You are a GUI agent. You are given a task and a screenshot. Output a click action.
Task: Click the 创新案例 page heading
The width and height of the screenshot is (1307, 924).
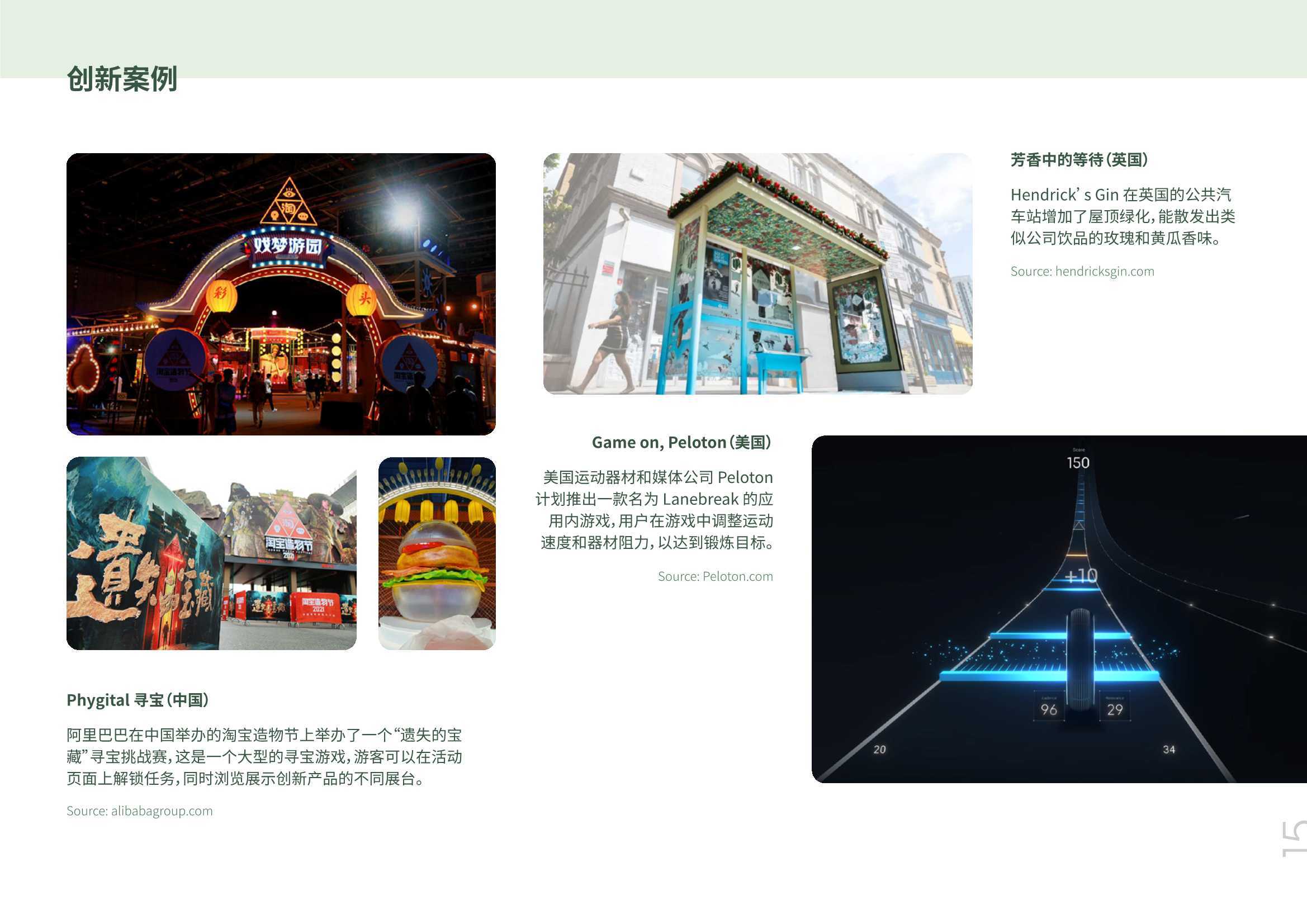point(122,79)
